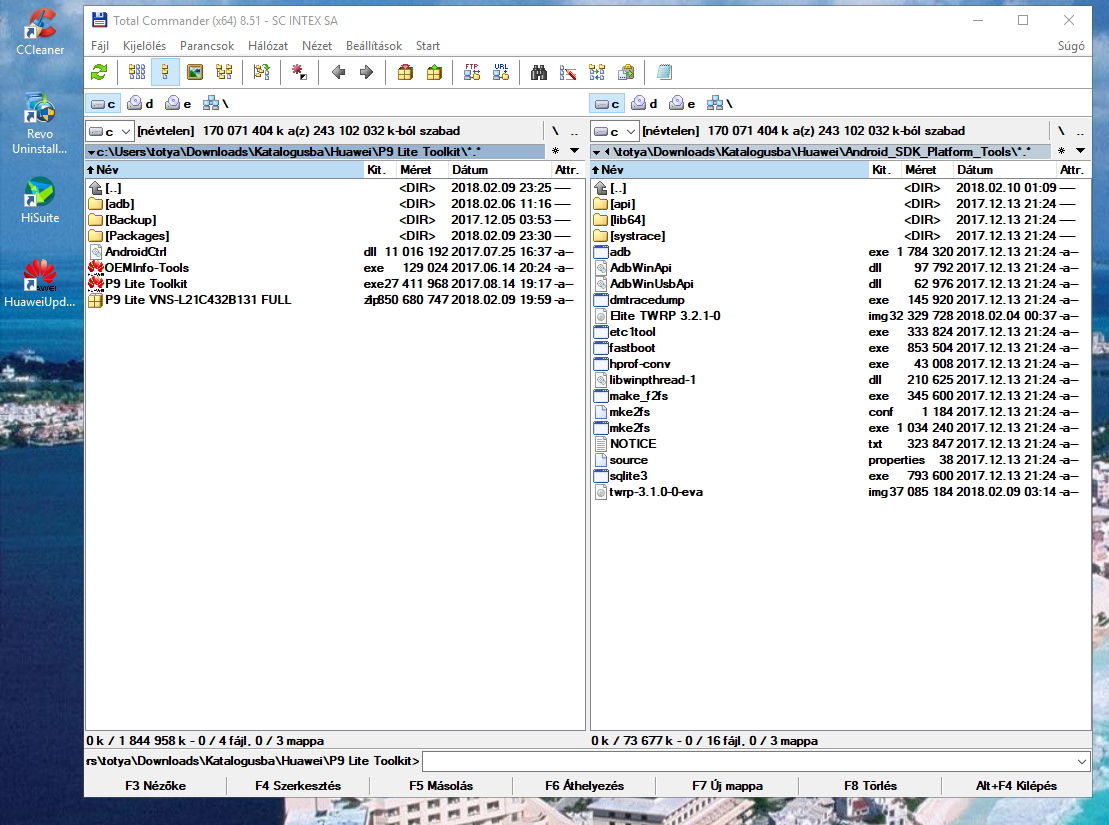Click the F6 Áthelyezés button
The height and width of the screenshot is (825, 1109).
(x=584, y=786)
